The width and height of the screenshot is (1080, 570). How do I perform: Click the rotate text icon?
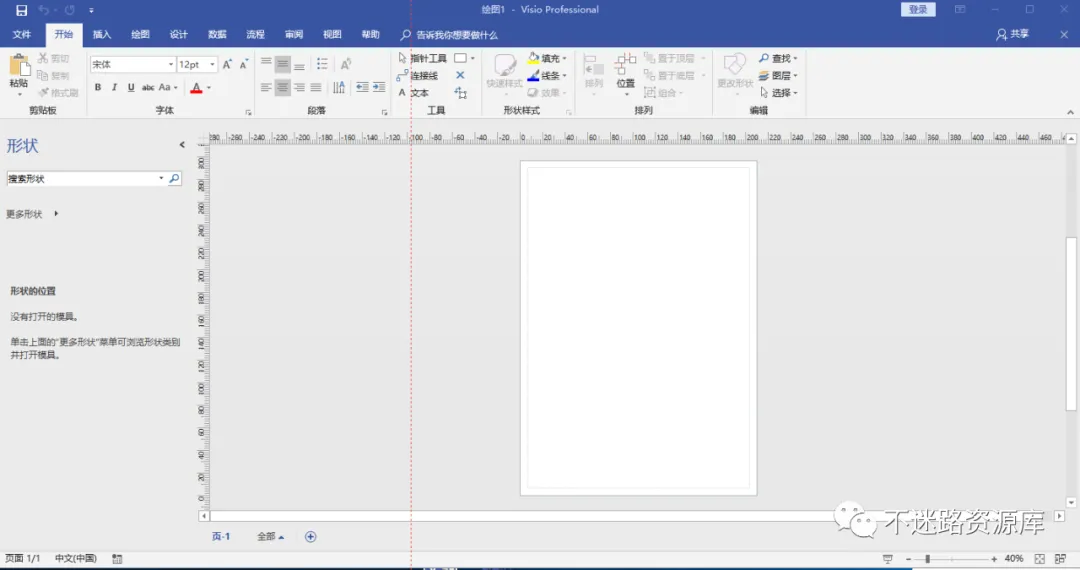click(x=346, y=64)
